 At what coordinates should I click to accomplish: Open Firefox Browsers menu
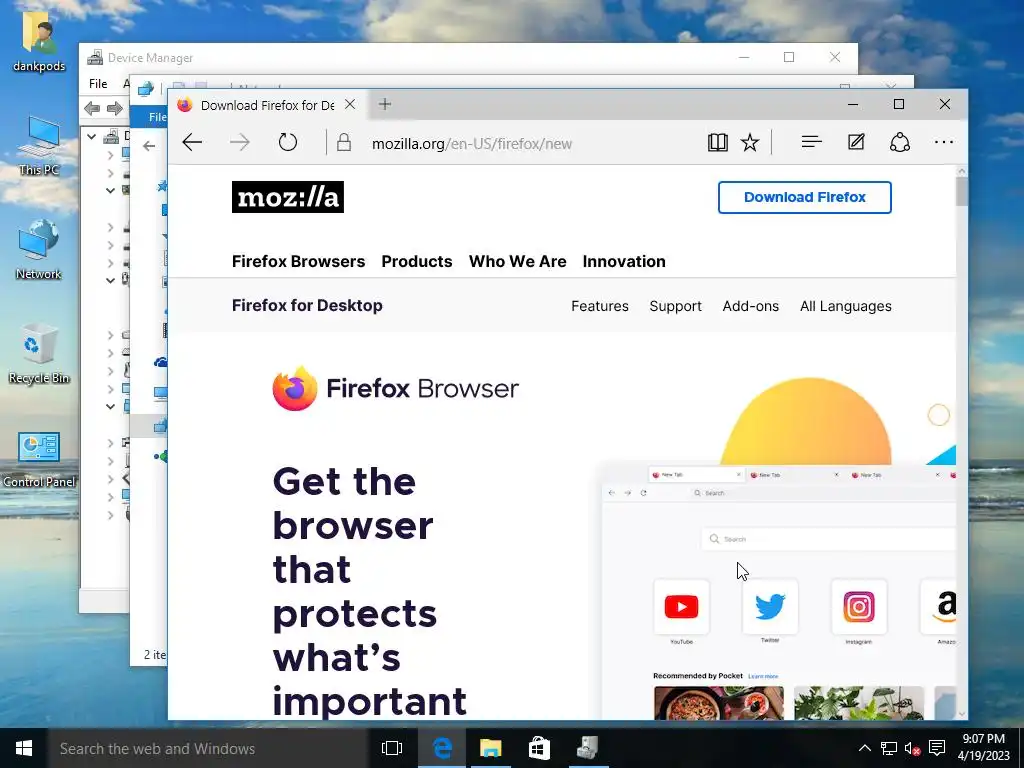coord(298,261)
